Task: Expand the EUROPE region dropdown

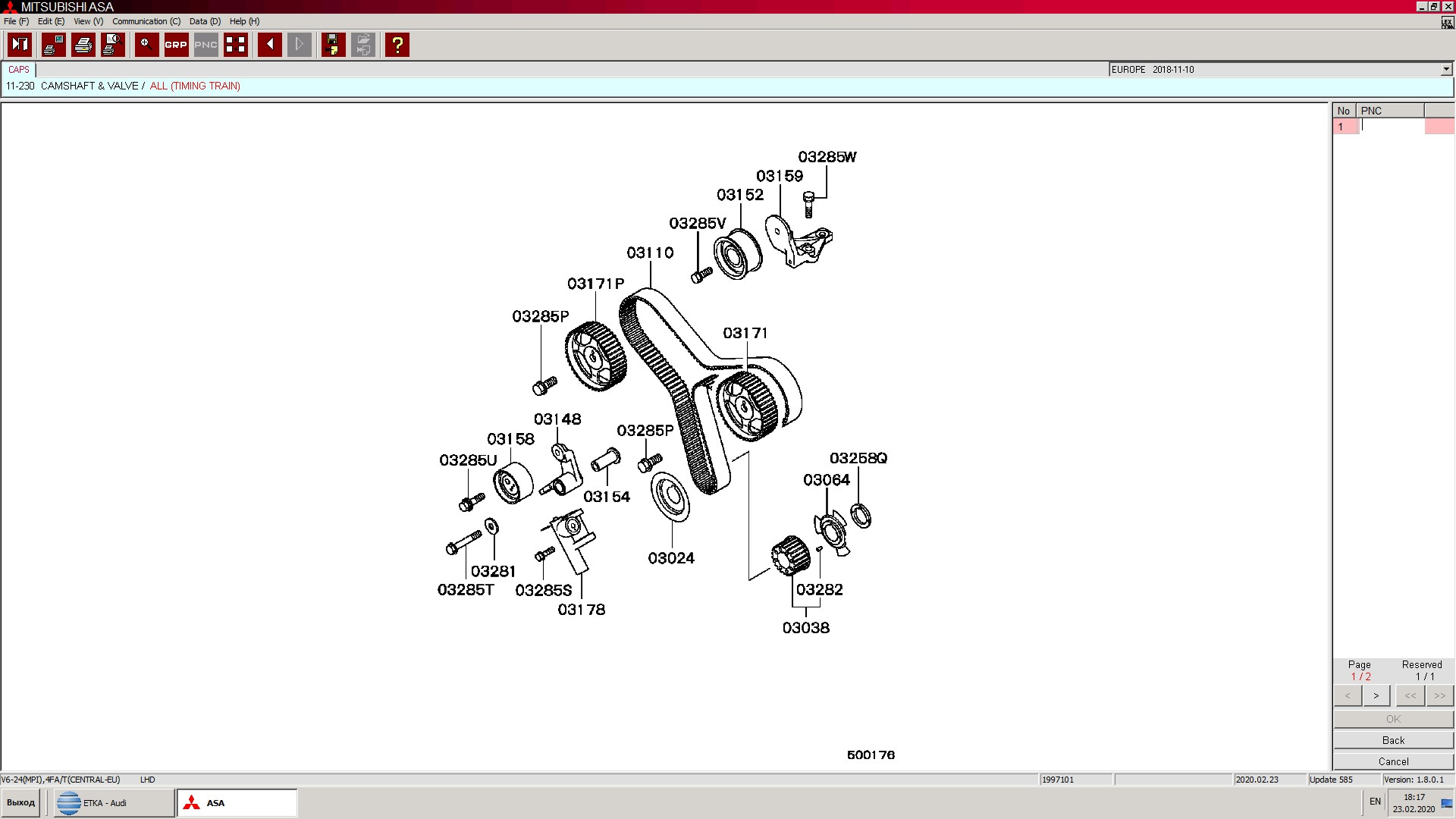Action: 1445,69
